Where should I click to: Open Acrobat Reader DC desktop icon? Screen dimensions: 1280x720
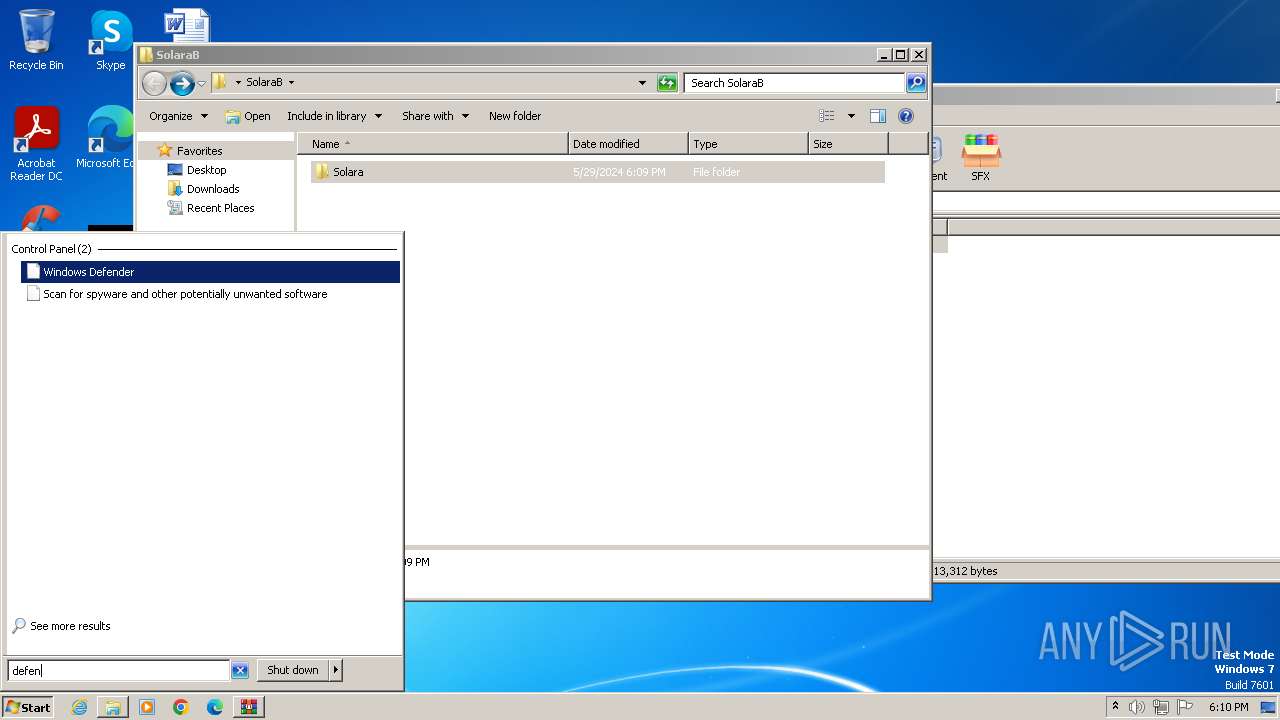[x=36, y=144]
